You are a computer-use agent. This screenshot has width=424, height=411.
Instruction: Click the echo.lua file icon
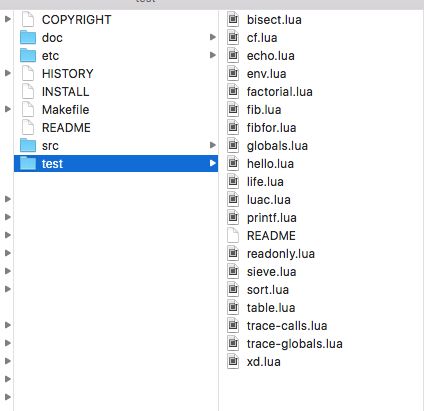point(233,55)
